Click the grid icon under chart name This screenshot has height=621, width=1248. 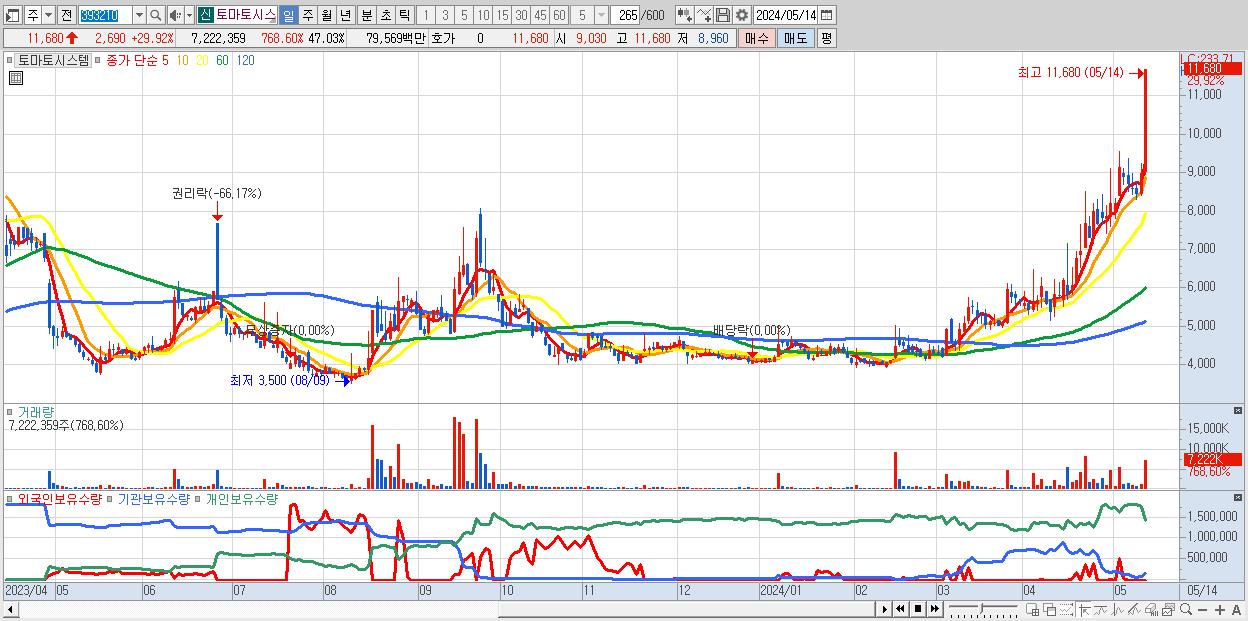click(x=15, y=77)
